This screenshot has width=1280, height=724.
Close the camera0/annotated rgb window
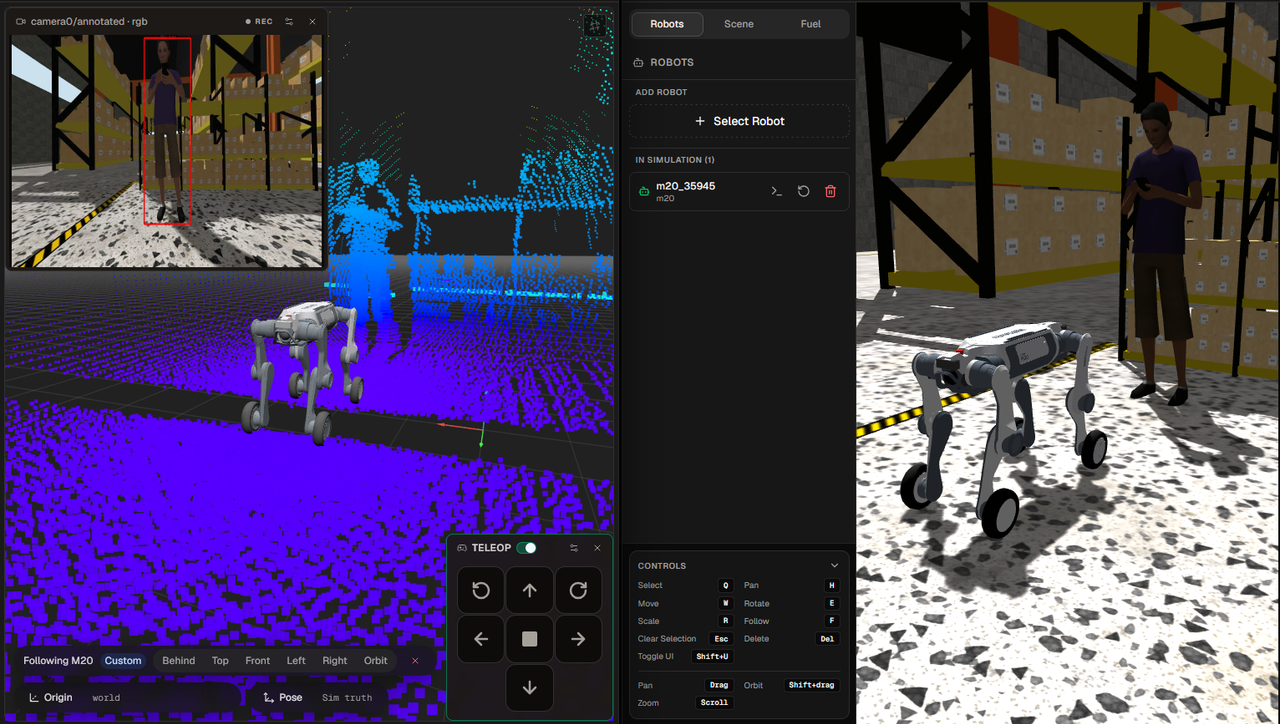(x=312, y=21)
